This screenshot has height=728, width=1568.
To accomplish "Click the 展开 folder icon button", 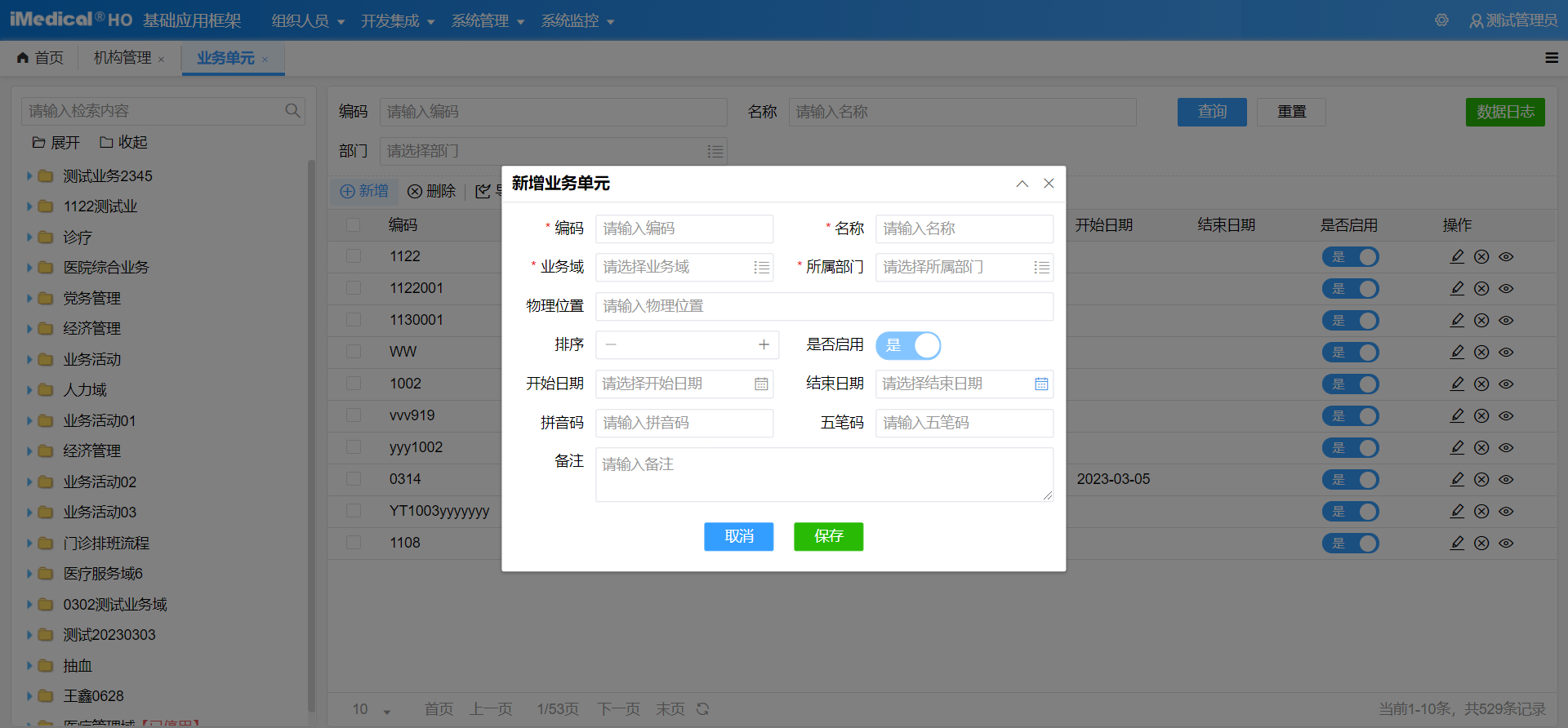I will click(56, 143).
